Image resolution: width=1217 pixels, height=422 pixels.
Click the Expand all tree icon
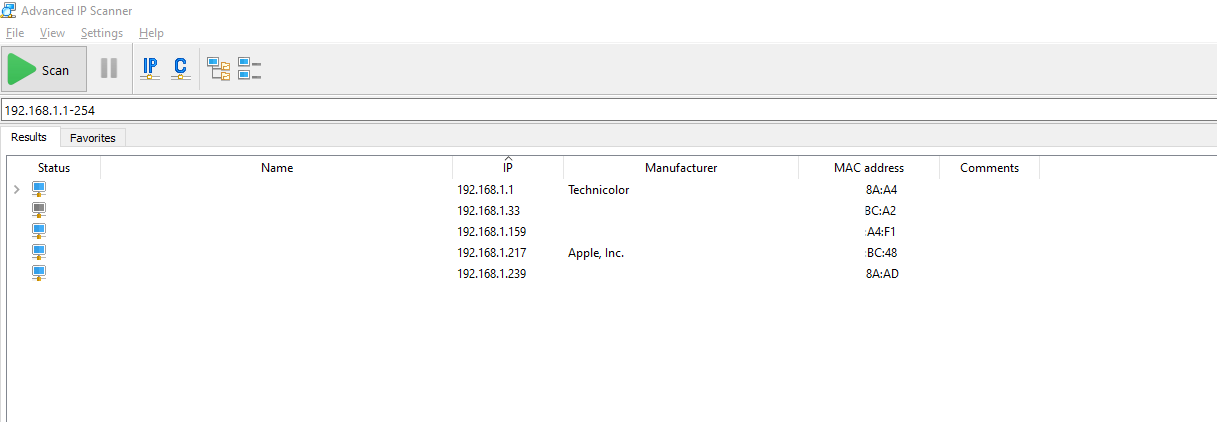click(218, 69)
